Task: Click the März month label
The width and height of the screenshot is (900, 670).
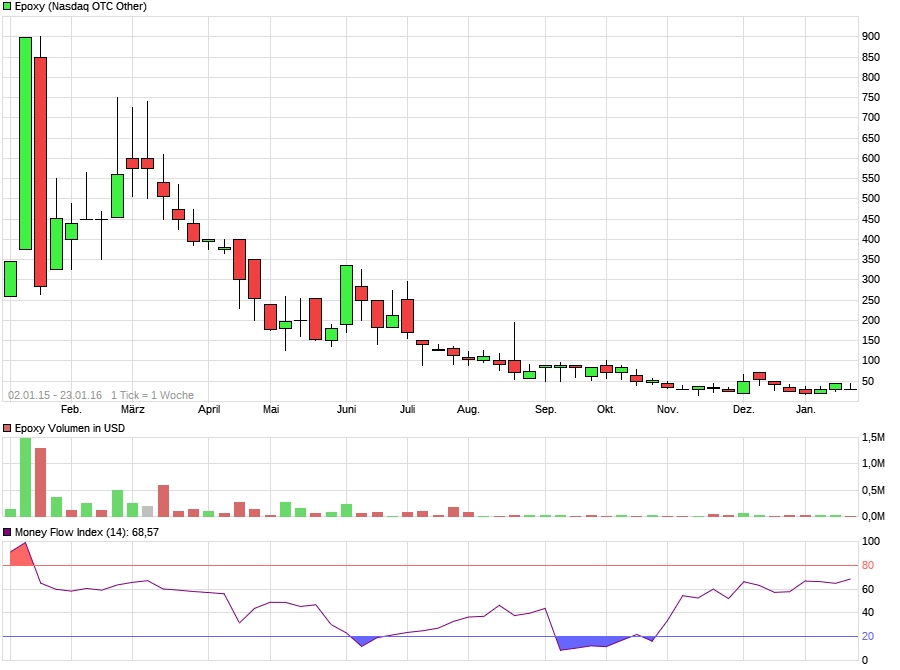Action: click(133, 409)
